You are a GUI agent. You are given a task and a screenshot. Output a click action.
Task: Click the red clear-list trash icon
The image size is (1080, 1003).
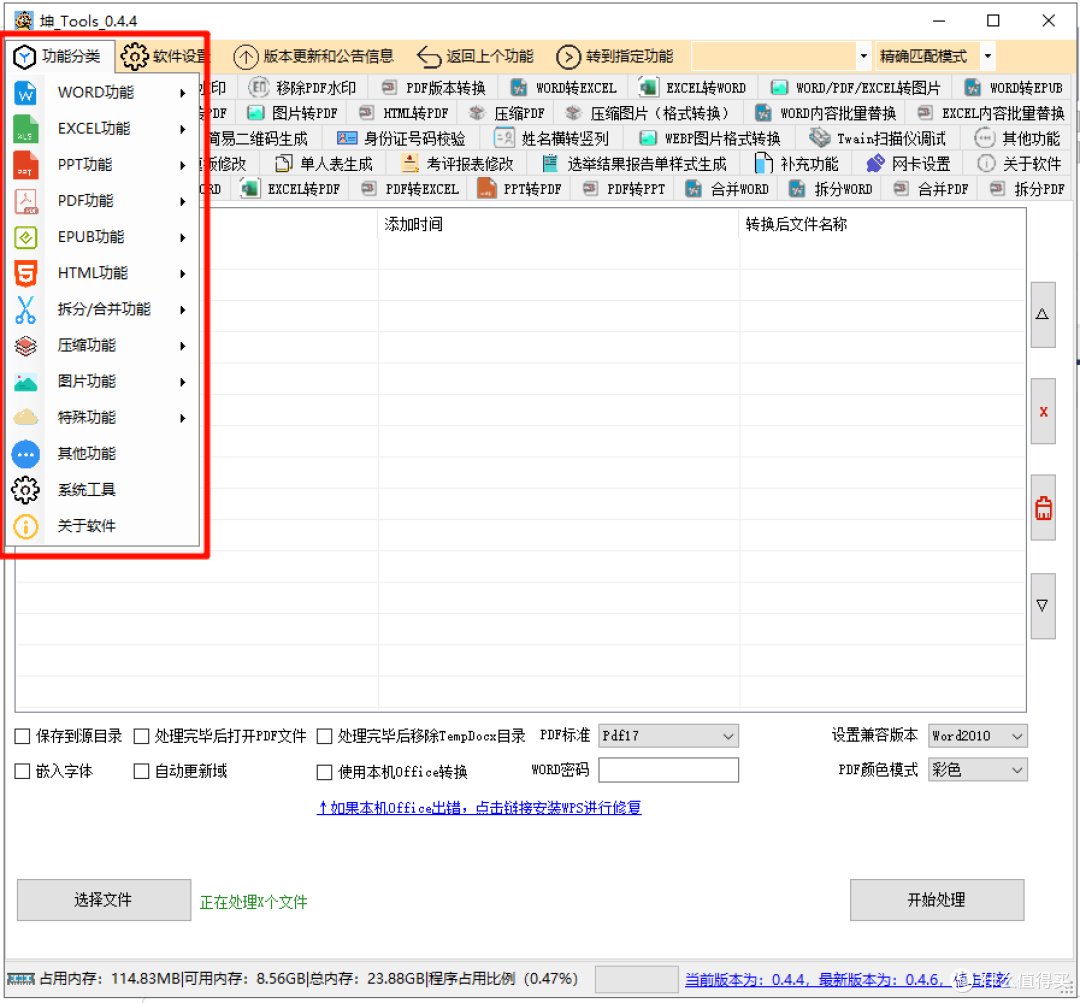(x=1043, y=508)
